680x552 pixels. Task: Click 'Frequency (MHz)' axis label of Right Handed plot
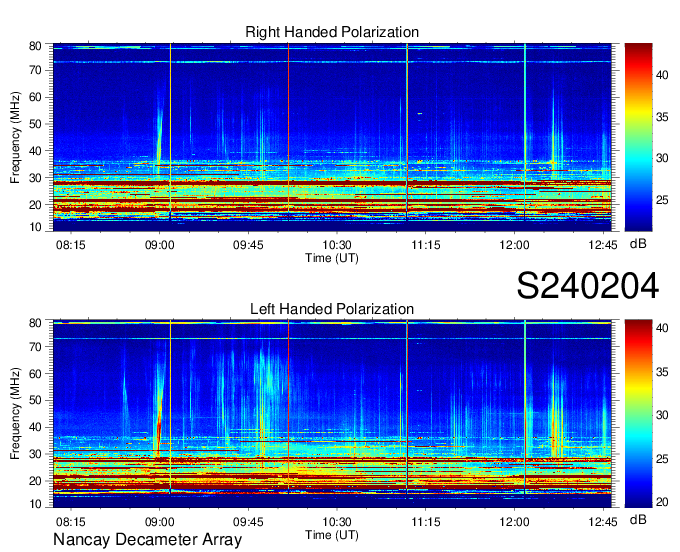(15, 137)
